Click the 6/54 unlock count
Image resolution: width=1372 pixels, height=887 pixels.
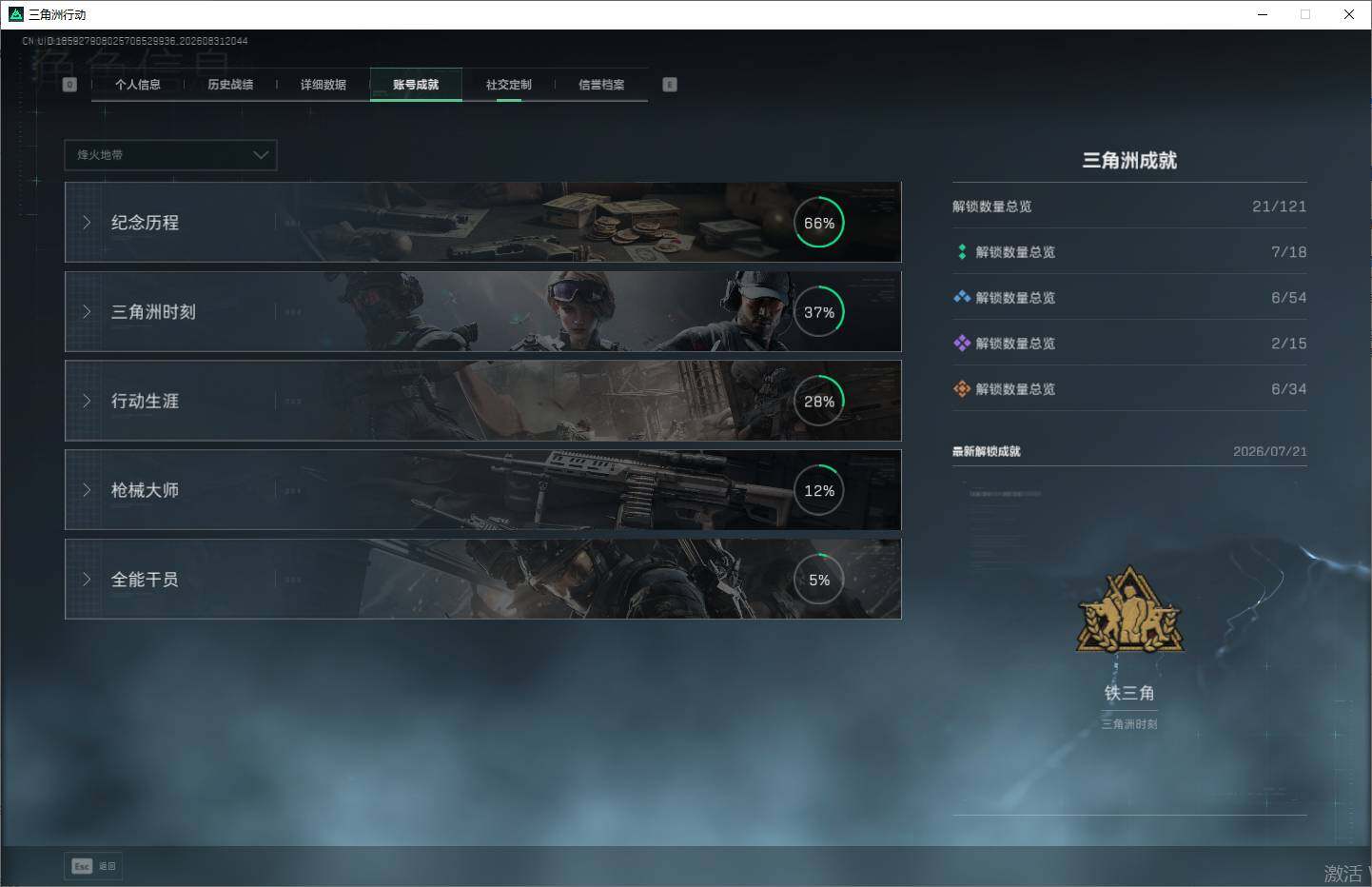pyautogui.click(x=1289, y=298)
